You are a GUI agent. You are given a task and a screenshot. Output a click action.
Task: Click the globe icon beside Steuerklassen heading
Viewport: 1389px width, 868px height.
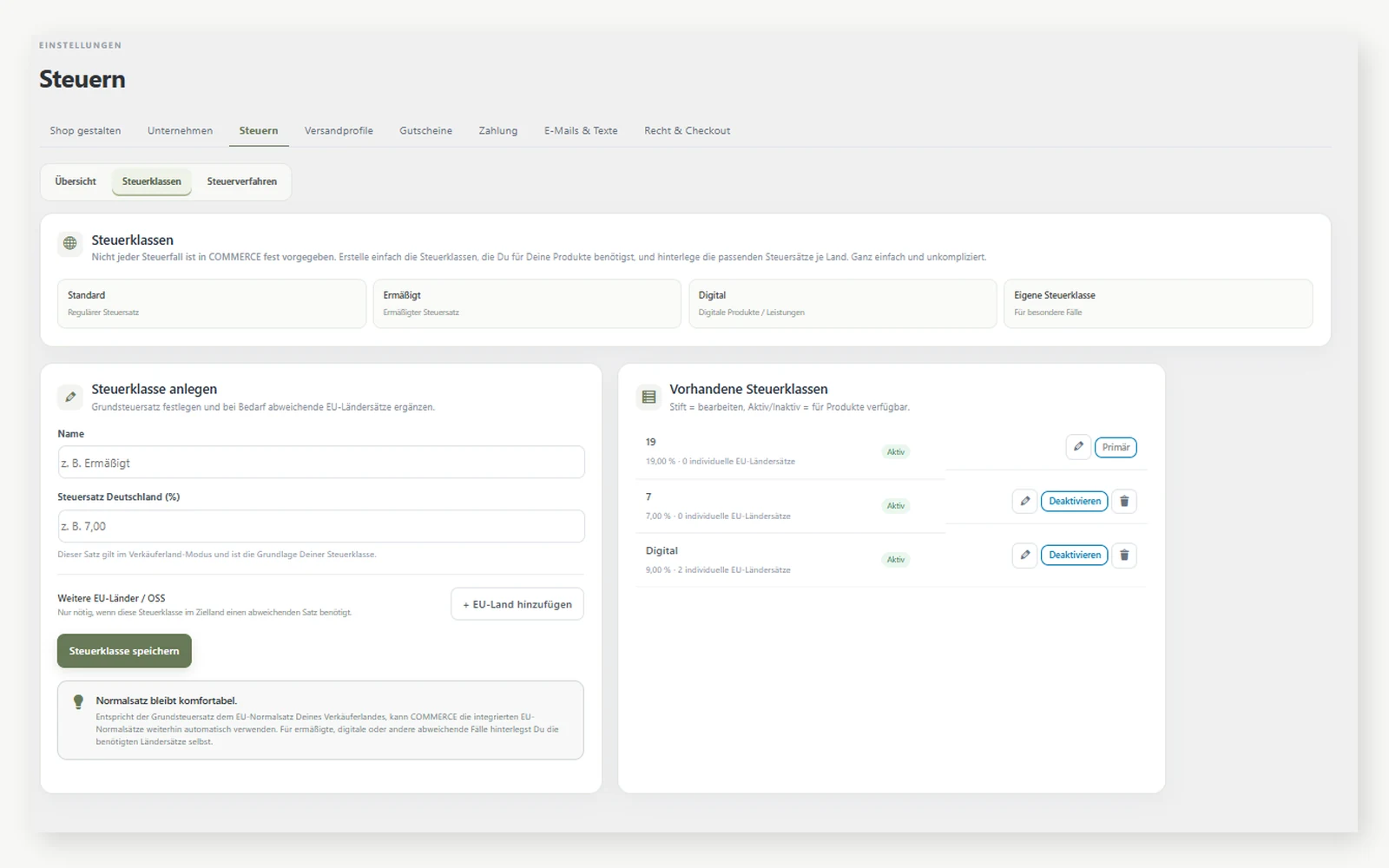pyautogui.click(x=70, y=243)
